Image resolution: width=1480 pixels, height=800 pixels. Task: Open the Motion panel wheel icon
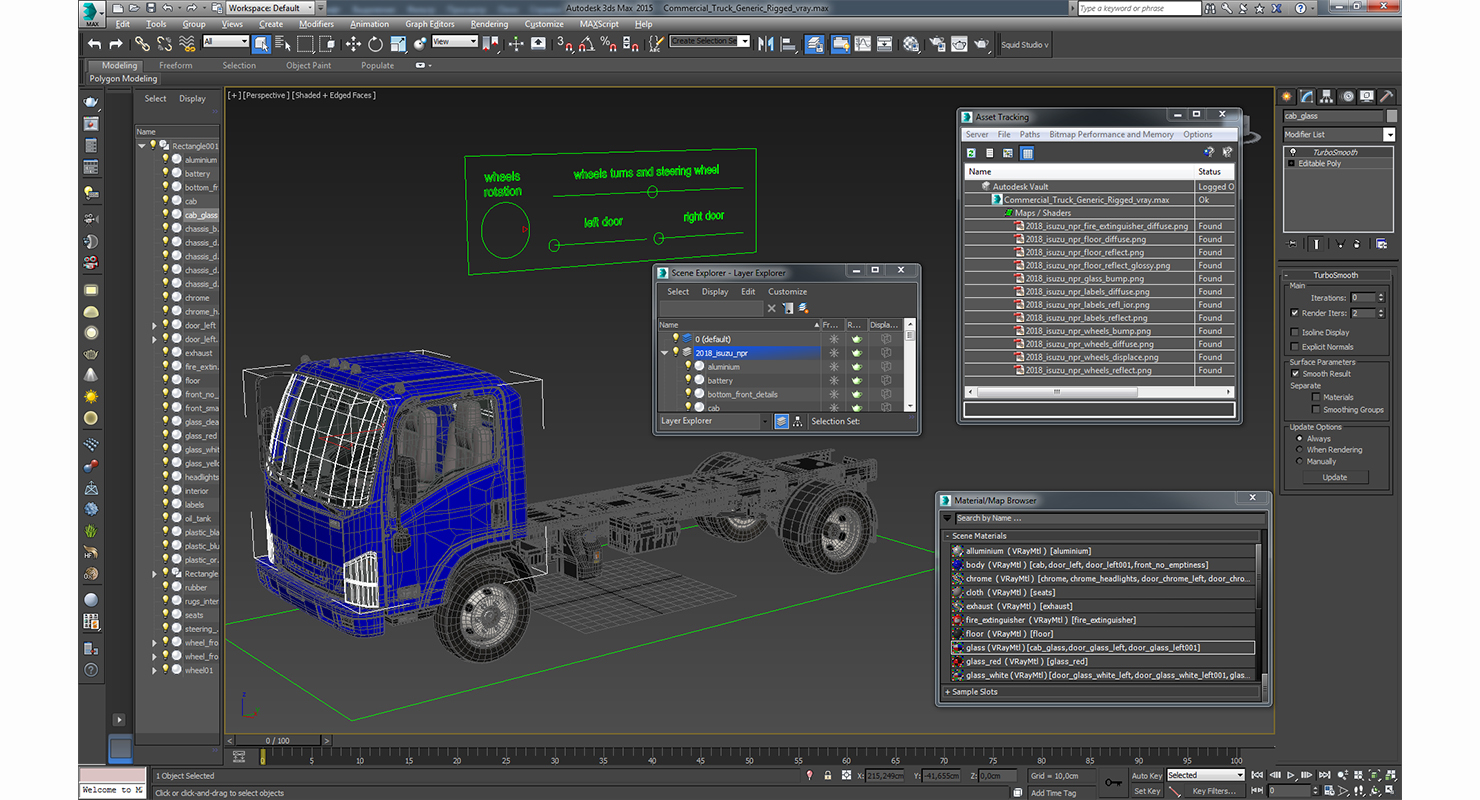point(1347,97)
